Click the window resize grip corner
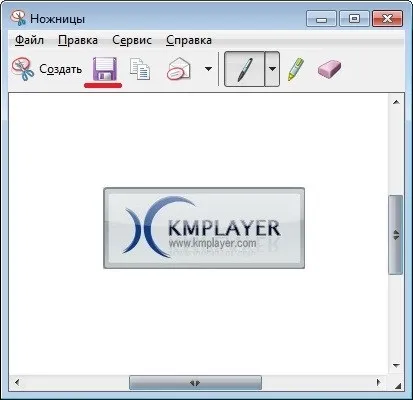The image size is (413, 400). (x=398, y=385)
